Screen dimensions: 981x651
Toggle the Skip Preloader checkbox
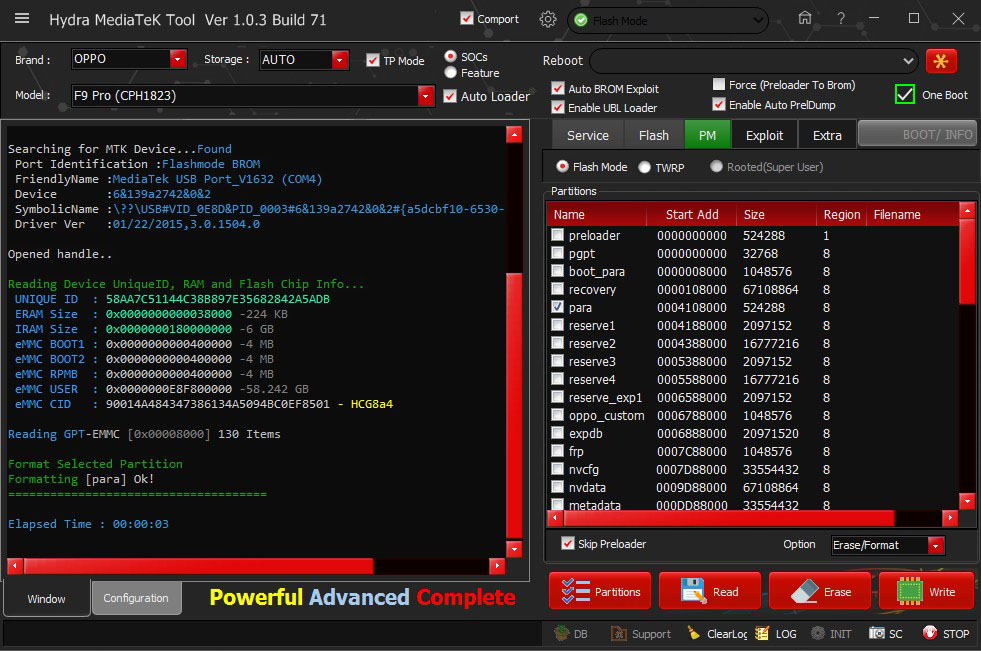[x=567, y=543]
